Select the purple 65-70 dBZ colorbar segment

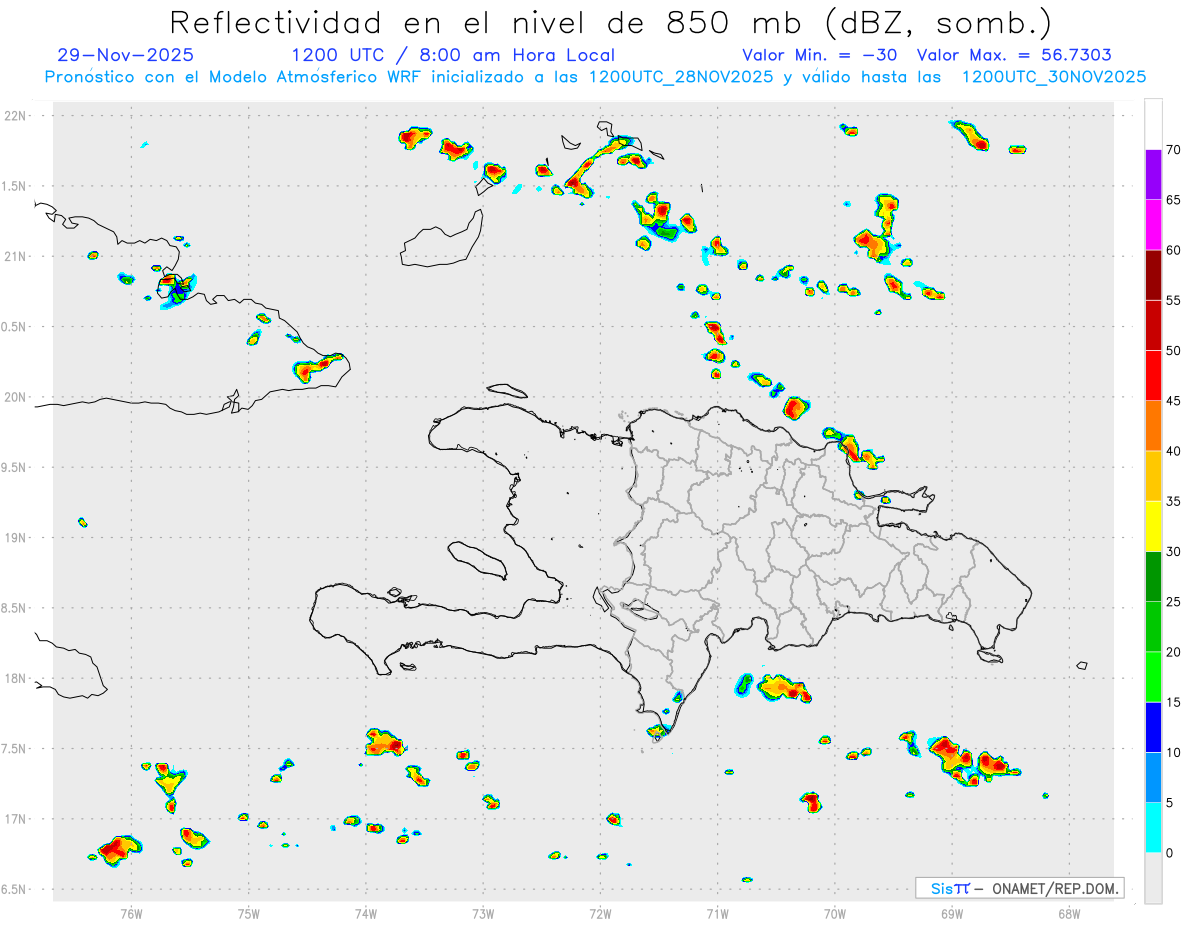click(1153, 175)
